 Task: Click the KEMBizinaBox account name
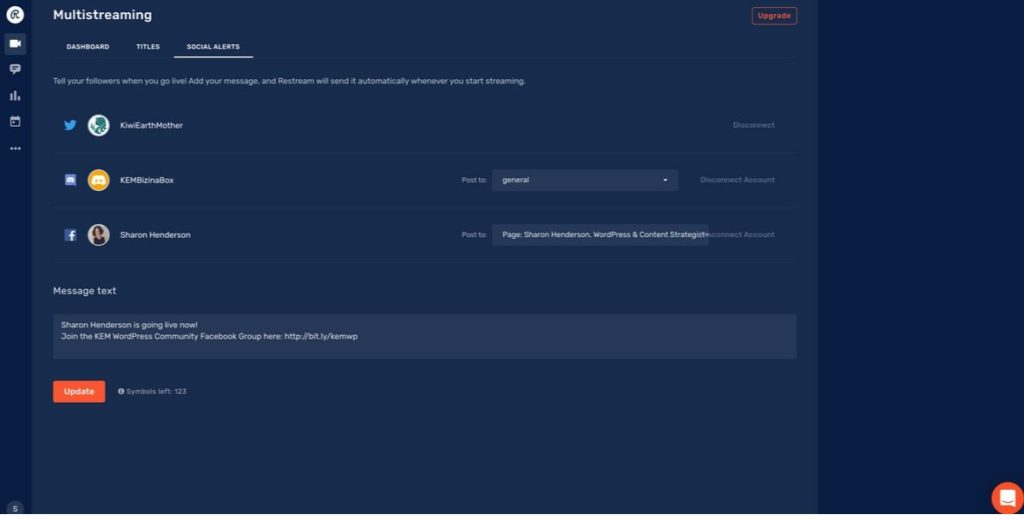point(147,180)
